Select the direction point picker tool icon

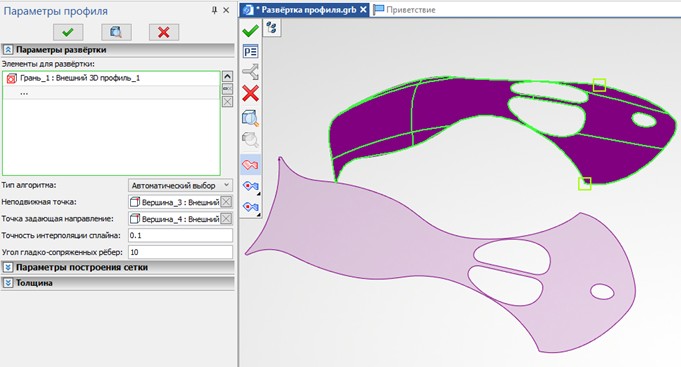[251, 207]
